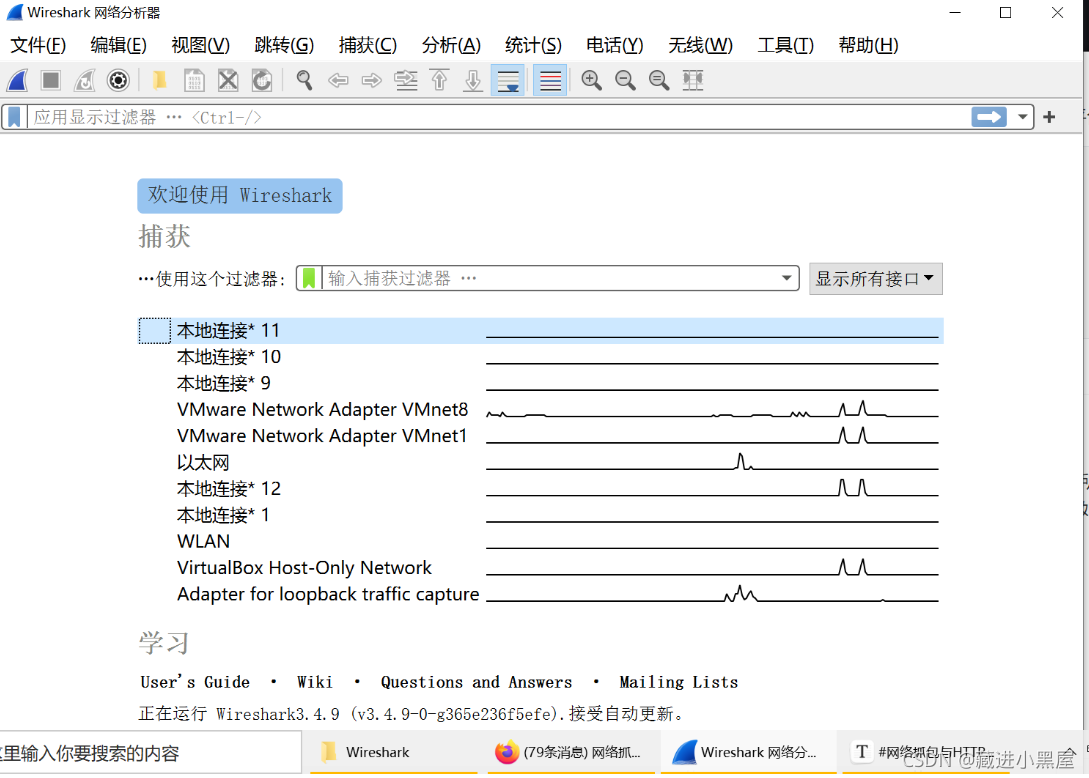Toggle packet list colorization icon

[550, 81]
